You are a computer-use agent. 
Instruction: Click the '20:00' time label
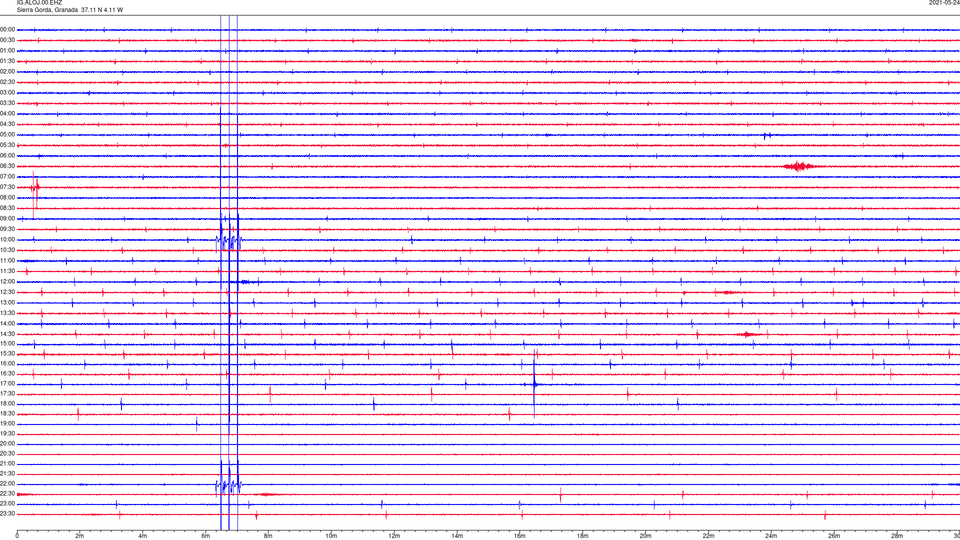pos(7,444)
